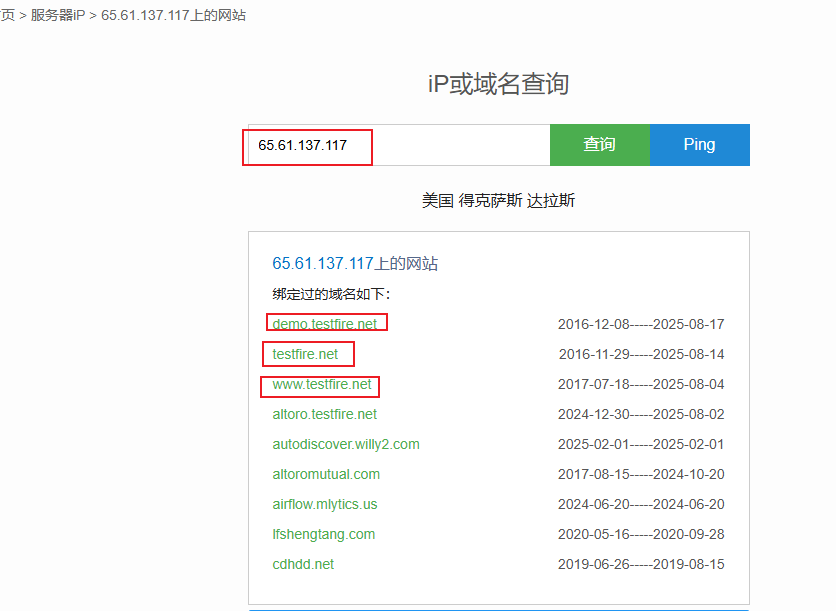Image resolution: width=836 pixels, height=611 pixels.
Task: Click the breadcrumb text 65.61.137.117上的网站
Action: pos(173,15)
